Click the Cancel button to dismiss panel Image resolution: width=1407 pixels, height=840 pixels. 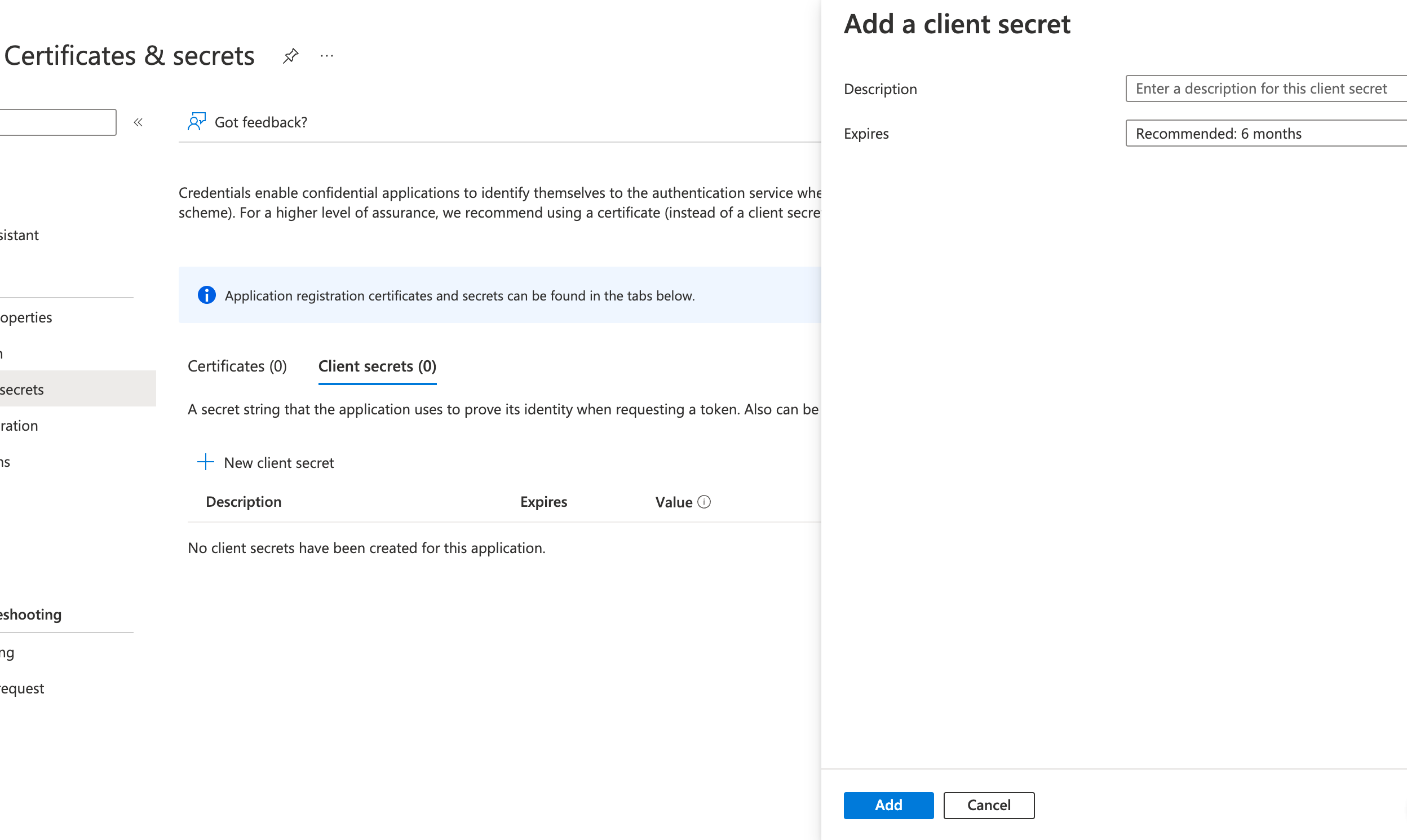988,805
